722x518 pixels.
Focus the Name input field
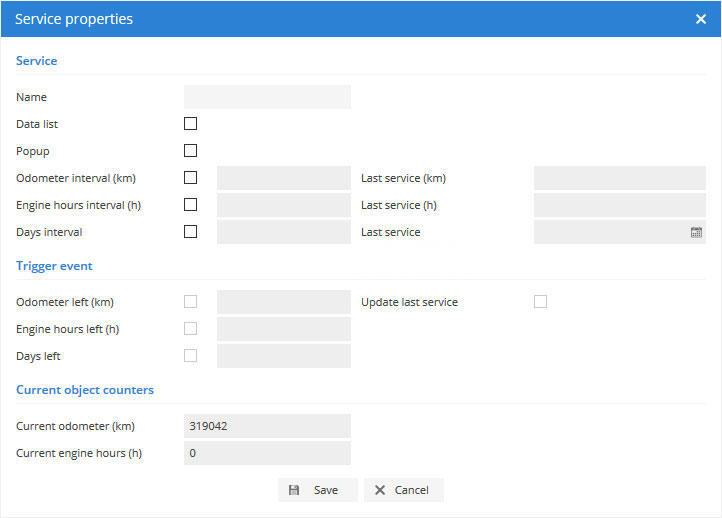point(267,97)
